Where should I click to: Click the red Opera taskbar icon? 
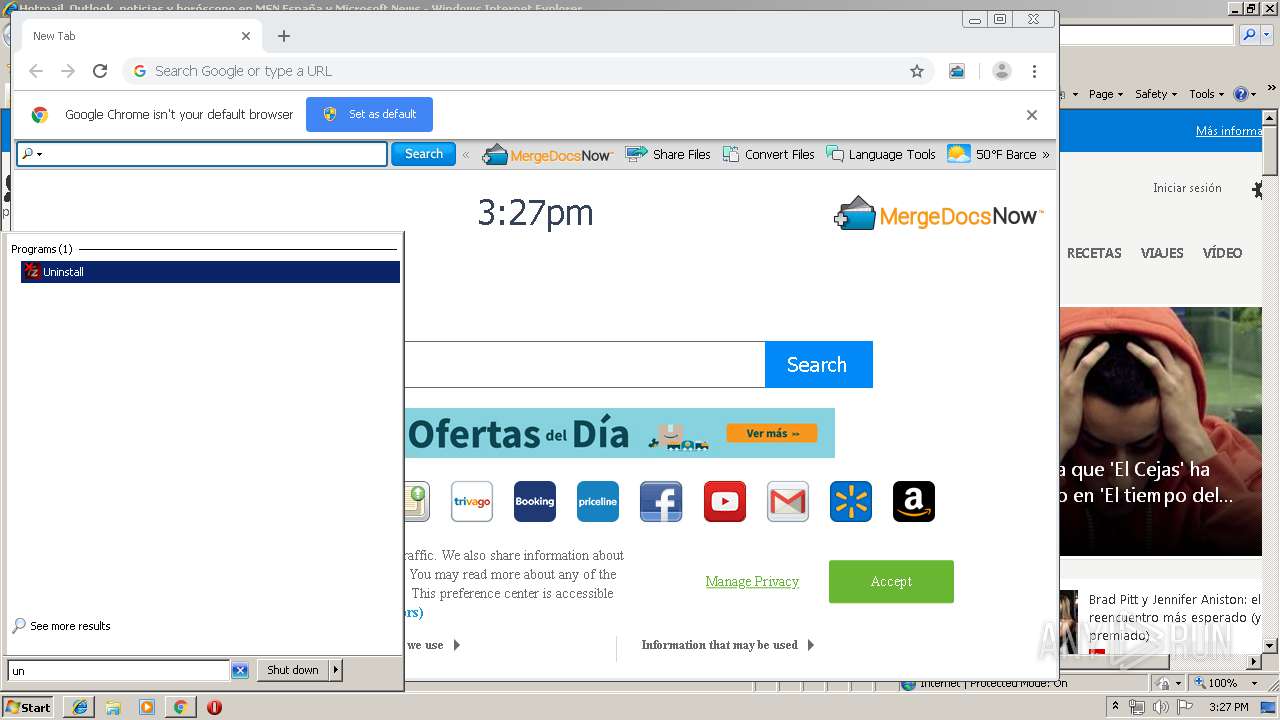[214, 707]
